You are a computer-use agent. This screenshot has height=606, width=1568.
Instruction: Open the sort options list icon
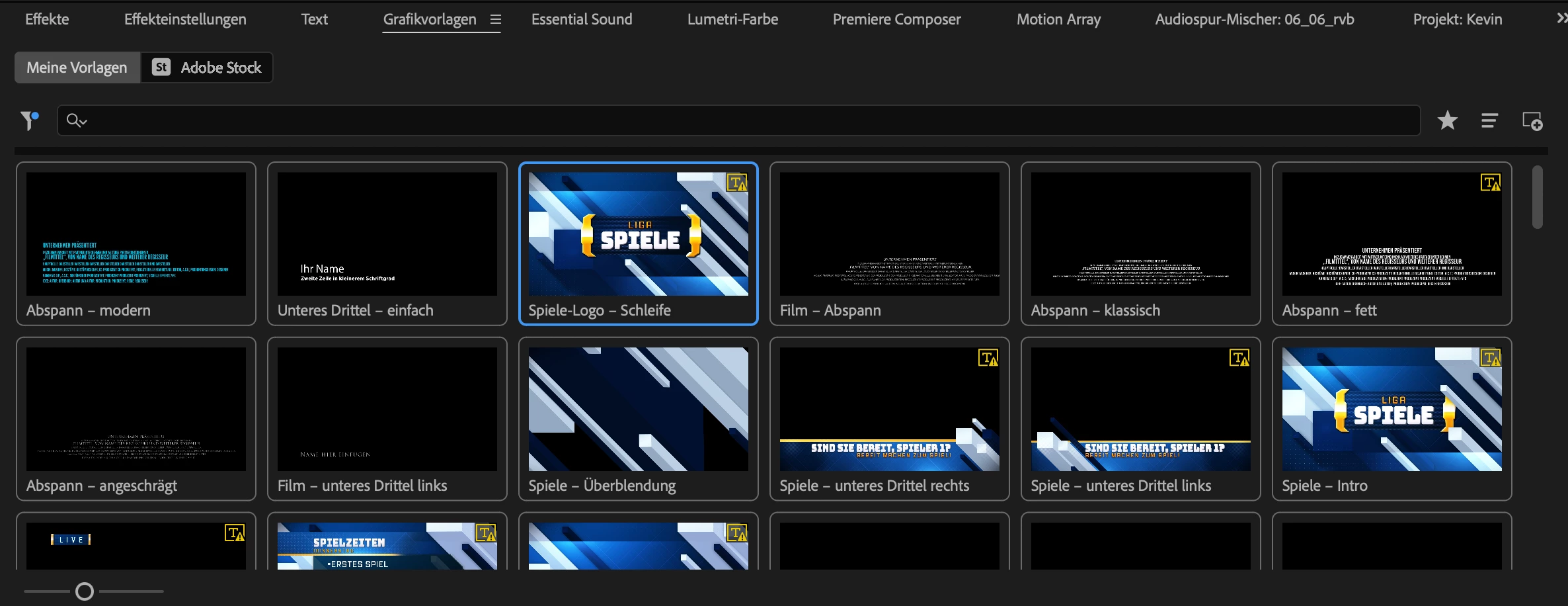click(1489, 120)
